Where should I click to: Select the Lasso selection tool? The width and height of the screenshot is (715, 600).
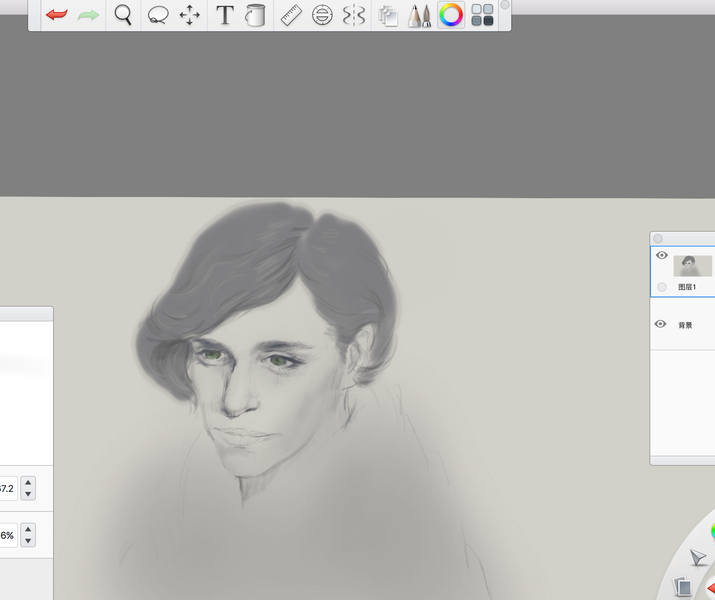[x=158, y=15]
